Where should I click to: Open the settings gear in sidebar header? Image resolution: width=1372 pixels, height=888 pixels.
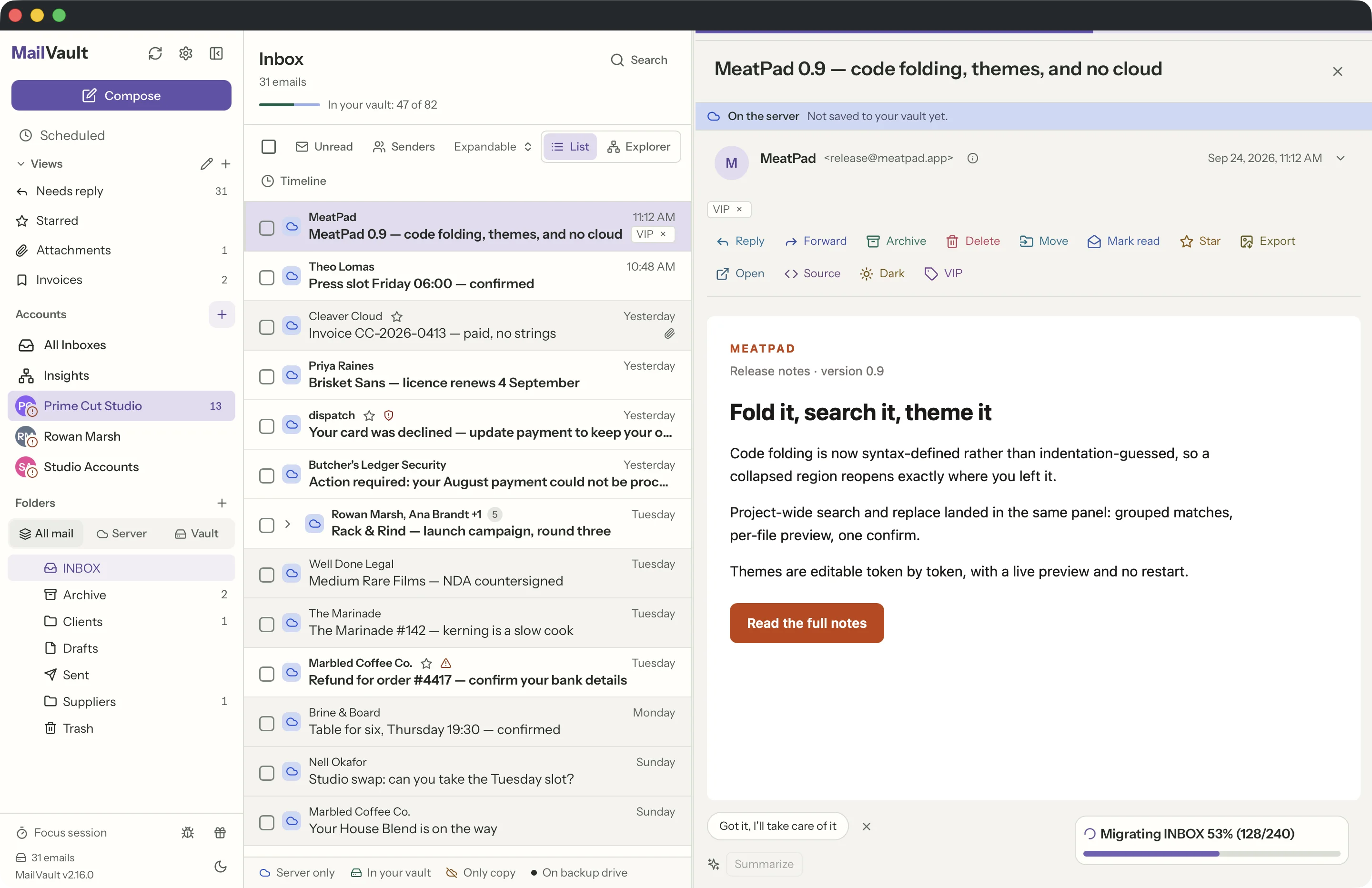[x=186, y=53]
